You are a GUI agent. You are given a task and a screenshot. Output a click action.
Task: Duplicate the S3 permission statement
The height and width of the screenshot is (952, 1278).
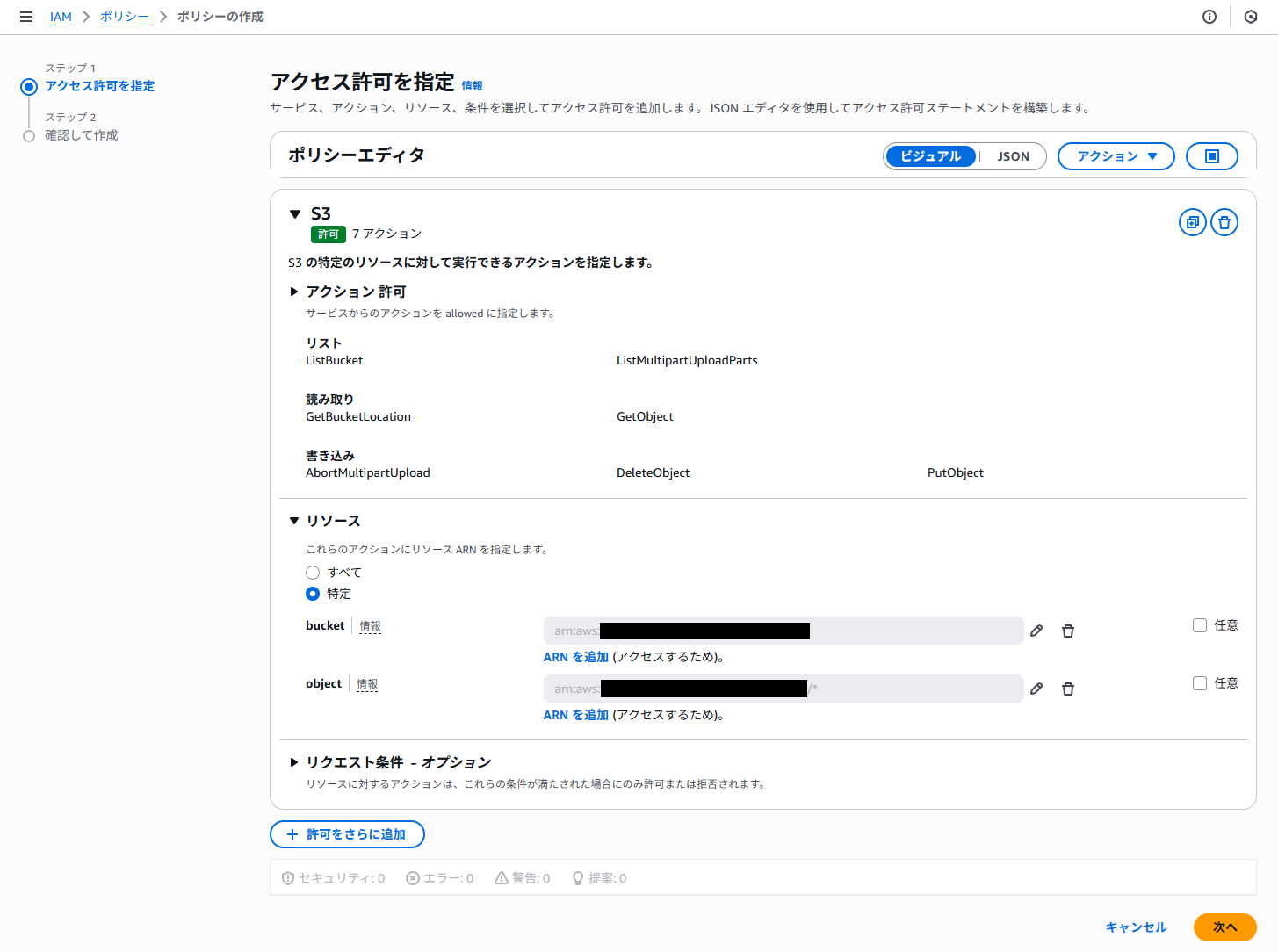[x=1193, y=222]
